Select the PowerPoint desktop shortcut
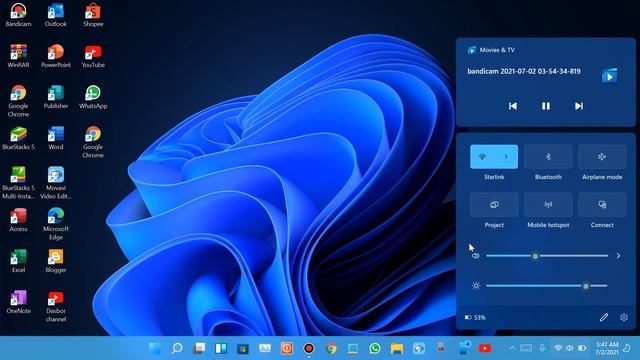The image size is (640, 360). point(56,56)
